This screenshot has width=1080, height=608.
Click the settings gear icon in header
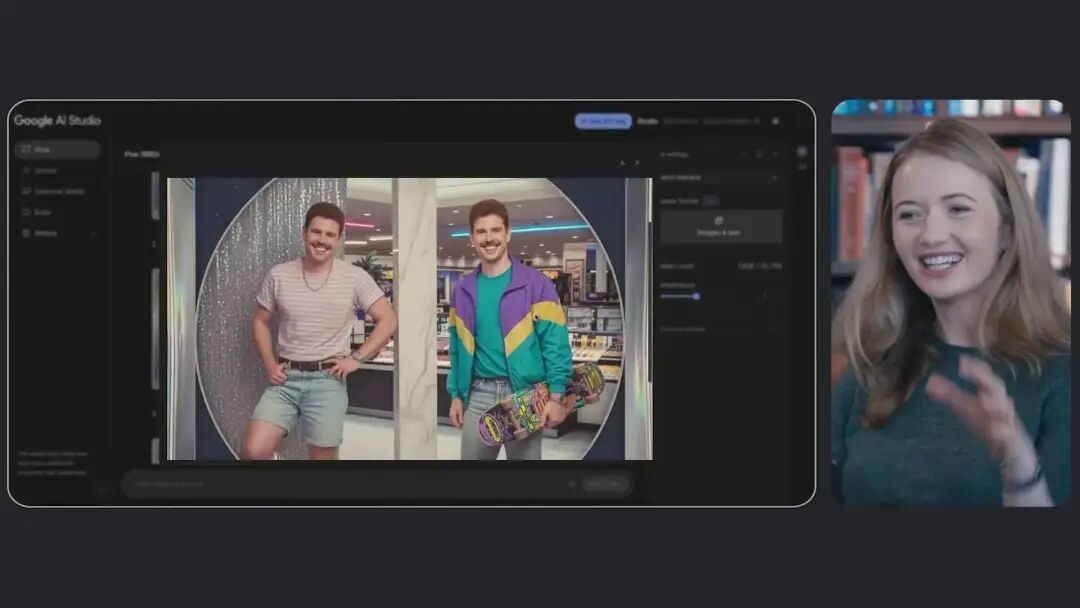point(777,121)
